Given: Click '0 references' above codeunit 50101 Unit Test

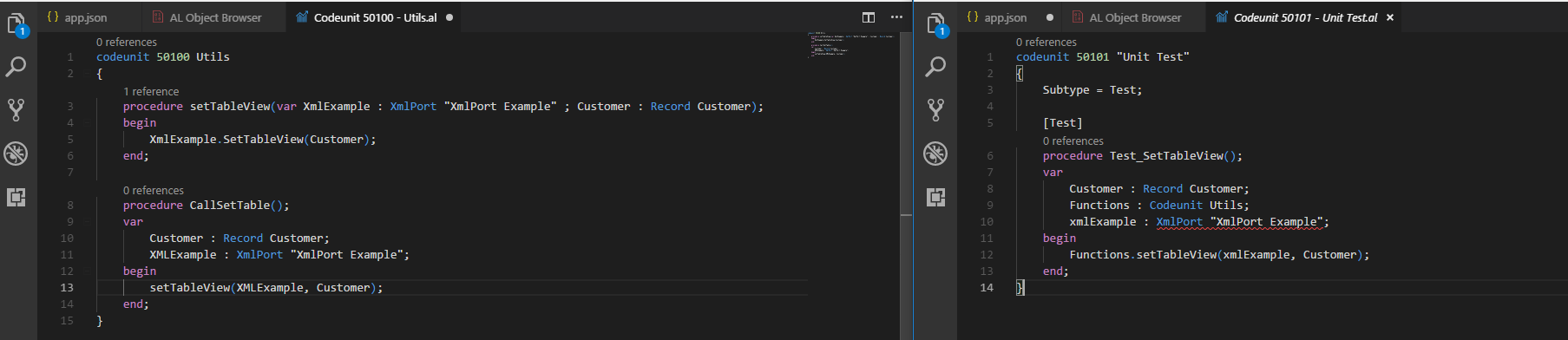Looking at the screenshot, I should pyautogui.click(x=1046, y=42).
